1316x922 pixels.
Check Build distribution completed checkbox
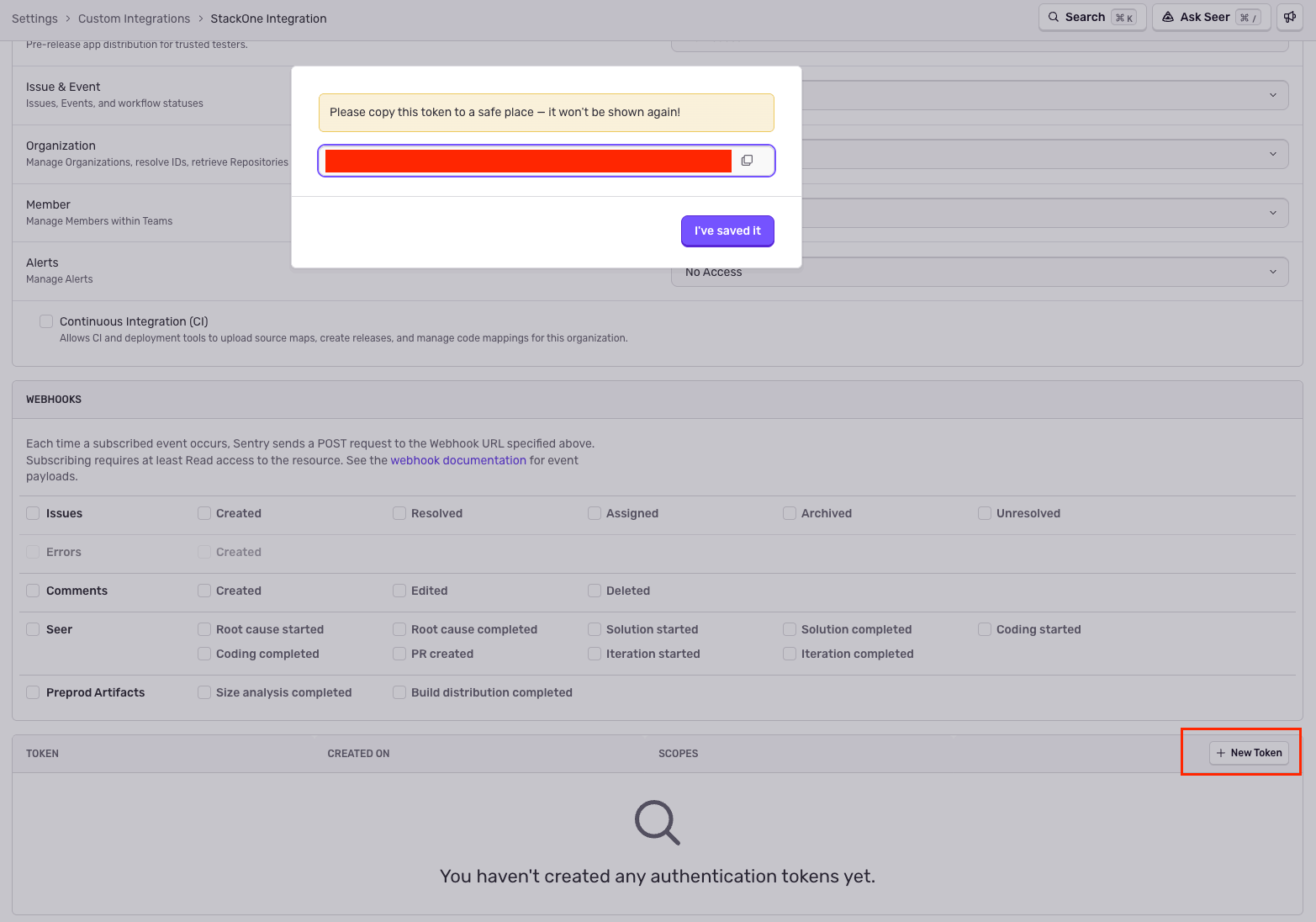point(399,692)
